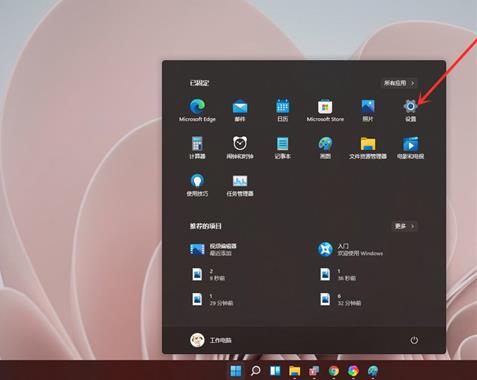Viewport: 477px width, 380px height.
Task: Open recommended Video Editor (视频编辑器)
Action: [x=213, y=249]
